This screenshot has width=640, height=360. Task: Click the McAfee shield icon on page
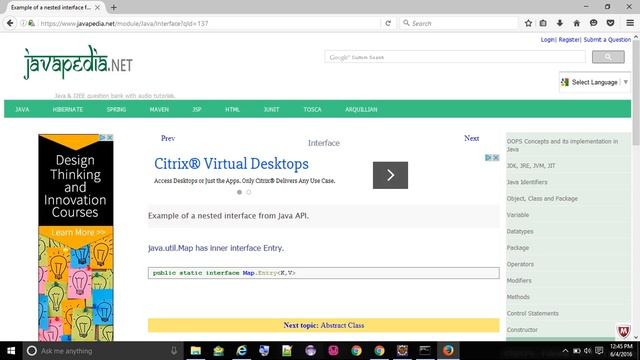pos(623,331)
